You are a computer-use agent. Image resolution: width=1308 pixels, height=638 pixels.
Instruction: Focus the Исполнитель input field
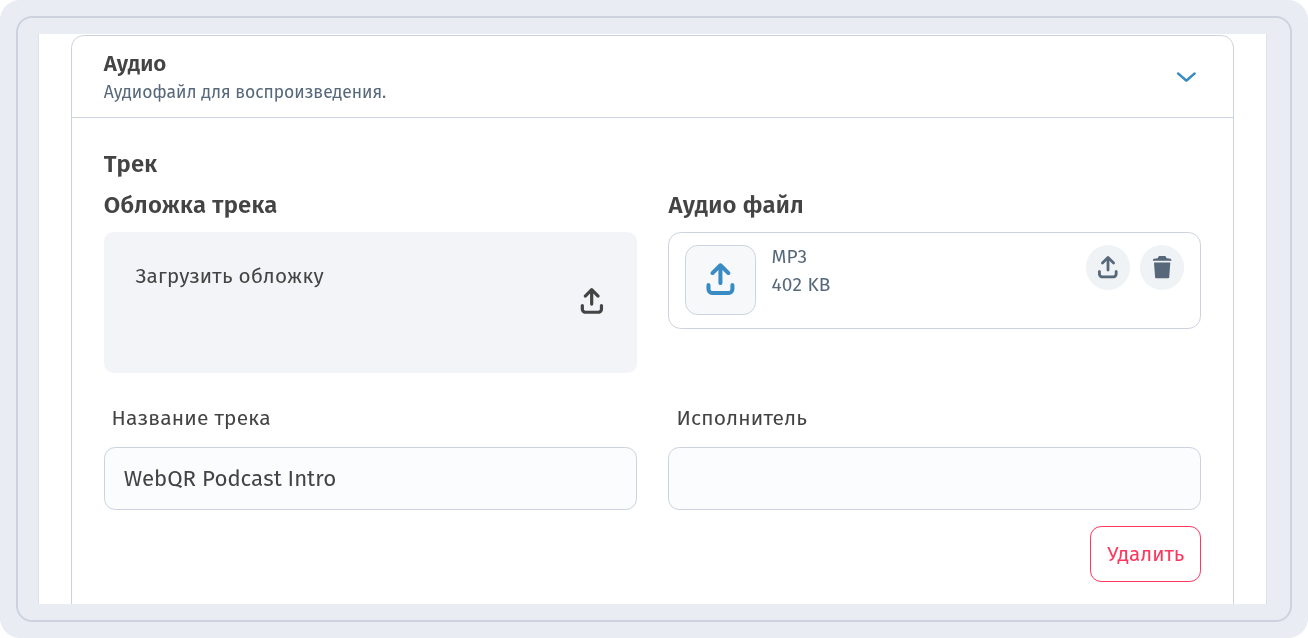tap(934, 478)
